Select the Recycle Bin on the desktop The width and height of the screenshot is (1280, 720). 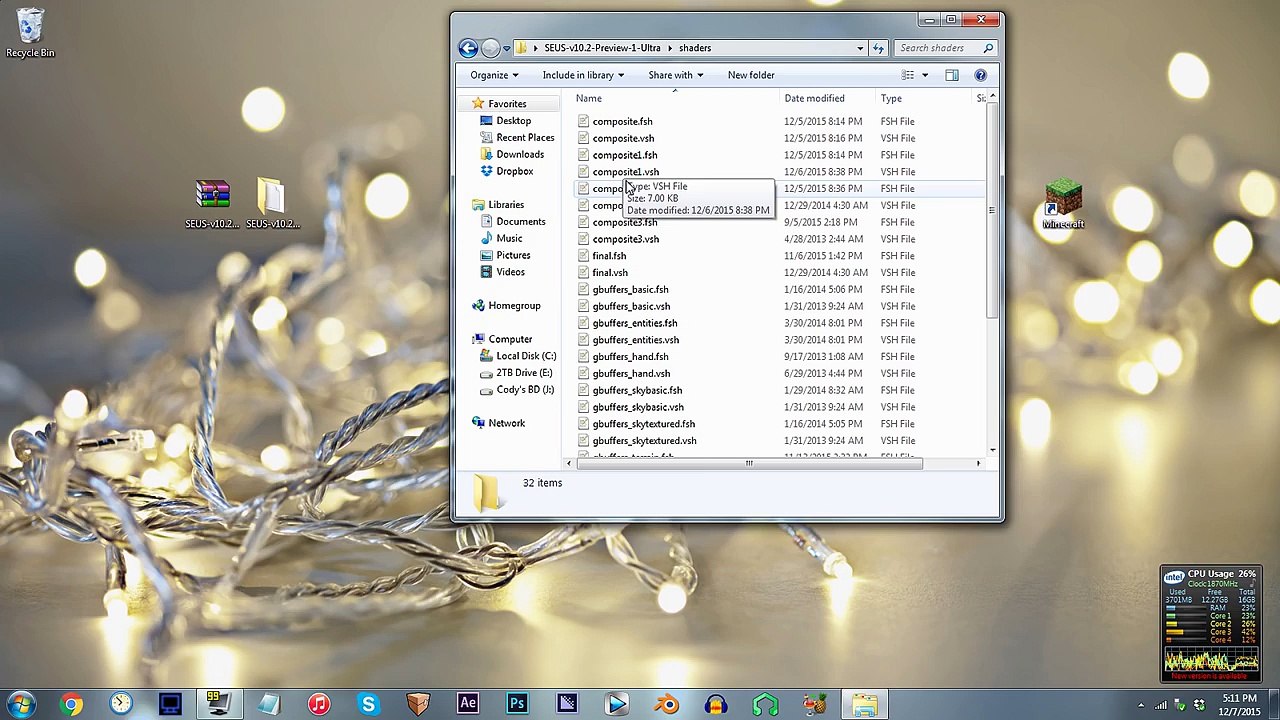coord(30,32)
